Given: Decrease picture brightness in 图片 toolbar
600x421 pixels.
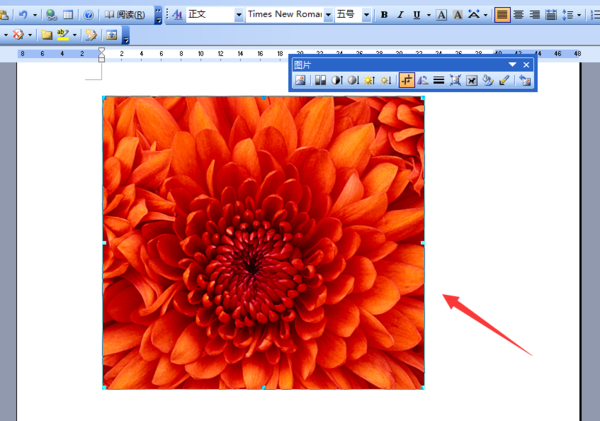Looking at the screenshot, I should click(x=386, y=80).
